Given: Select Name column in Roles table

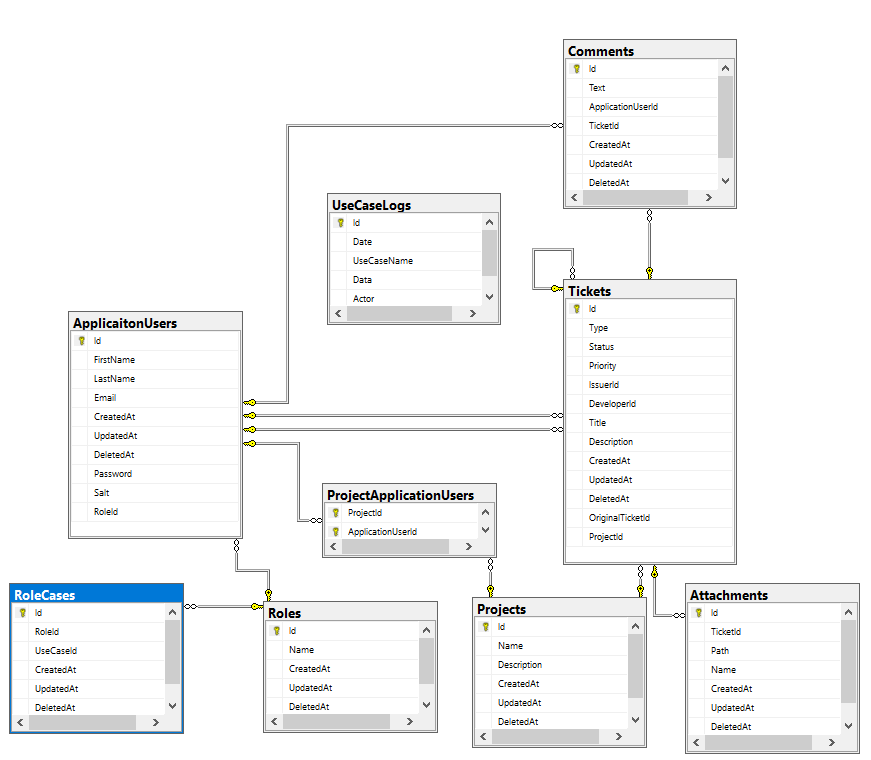Looking at the screenshot, I should coord(343,650).
